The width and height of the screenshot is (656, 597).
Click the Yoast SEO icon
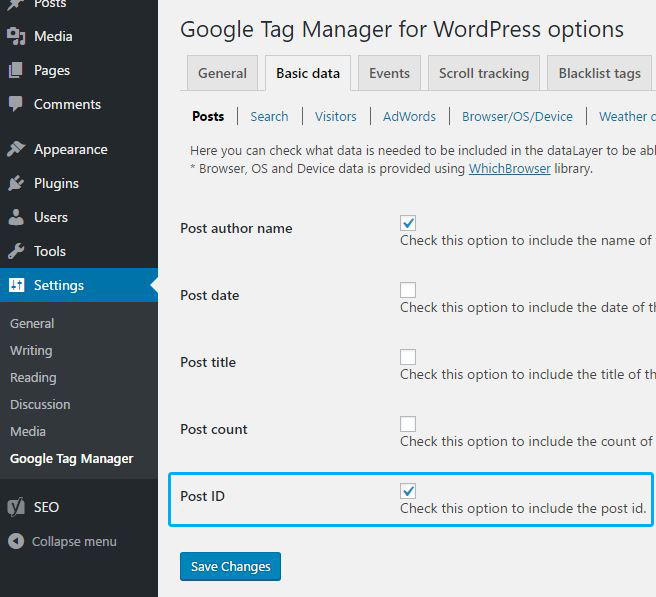coord(16,507)
